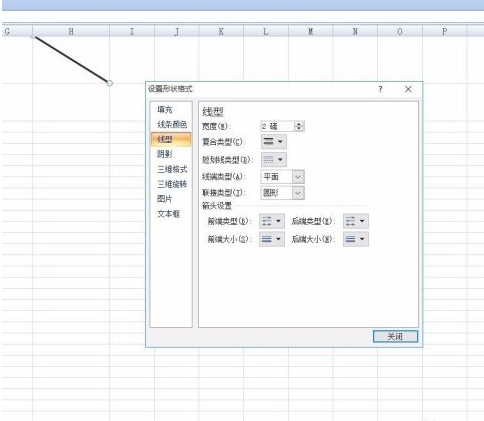This screenshot has height=421, width=484.
Task: Select the 图片 category
Action: pos(165,199)
